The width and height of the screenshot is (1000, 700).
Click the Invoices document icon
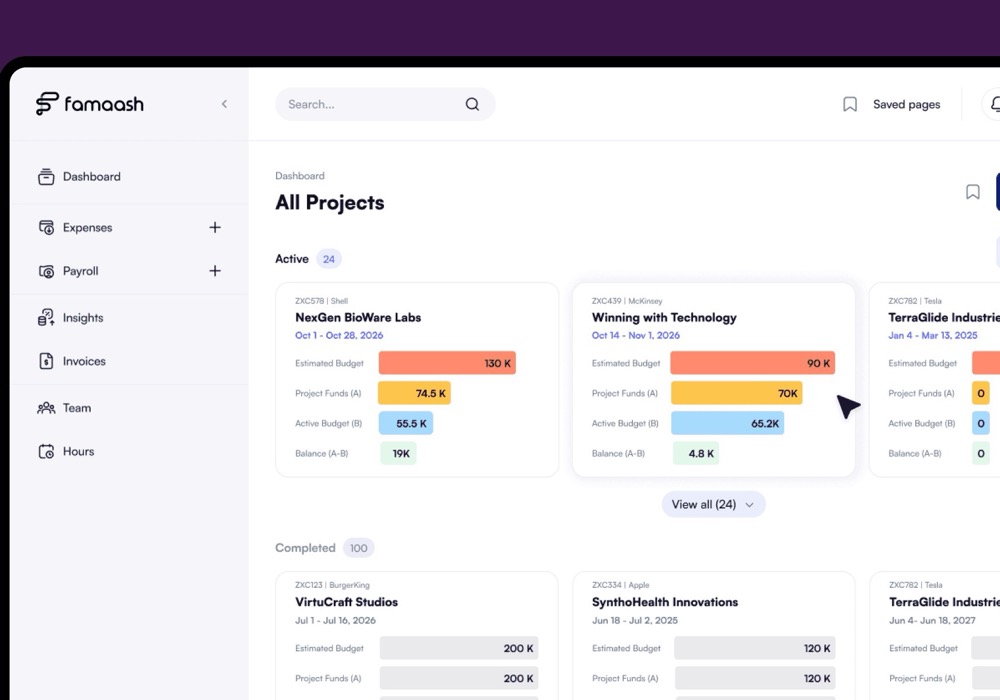click(x=46, y=361)
